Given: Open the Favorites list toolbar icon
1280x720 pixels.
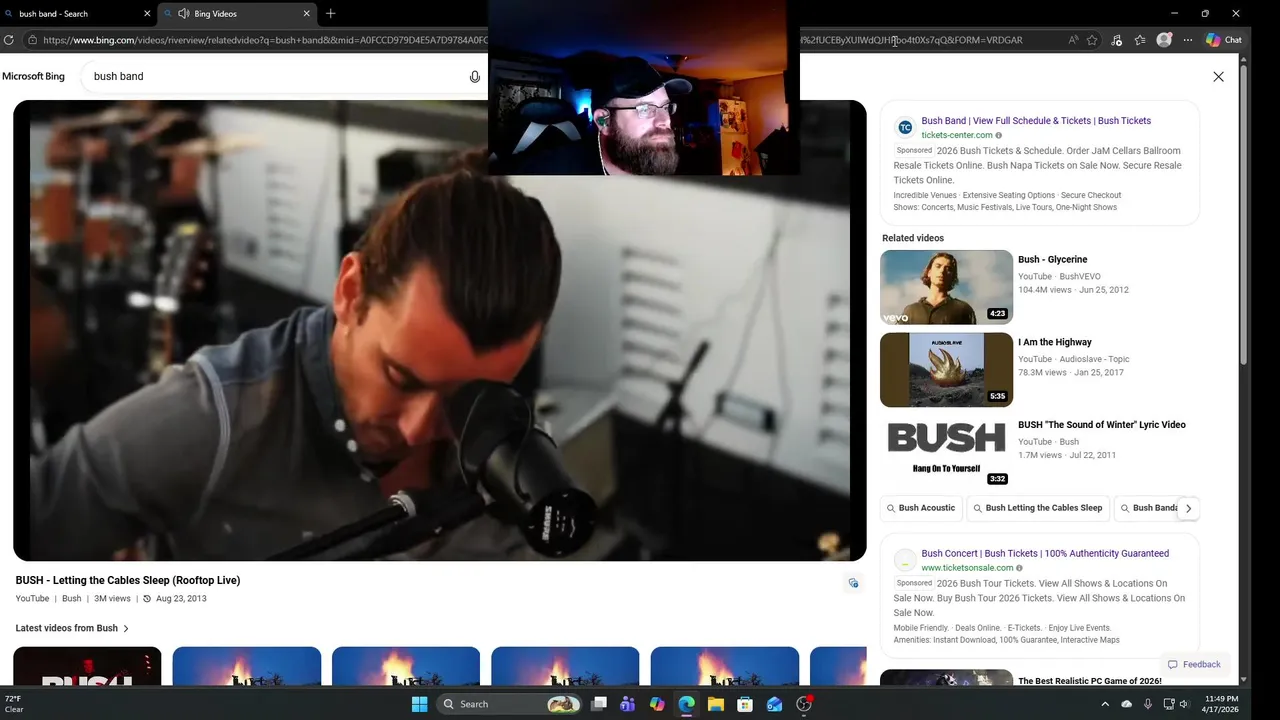Looking at the screenshot, I should point(1140,40).
